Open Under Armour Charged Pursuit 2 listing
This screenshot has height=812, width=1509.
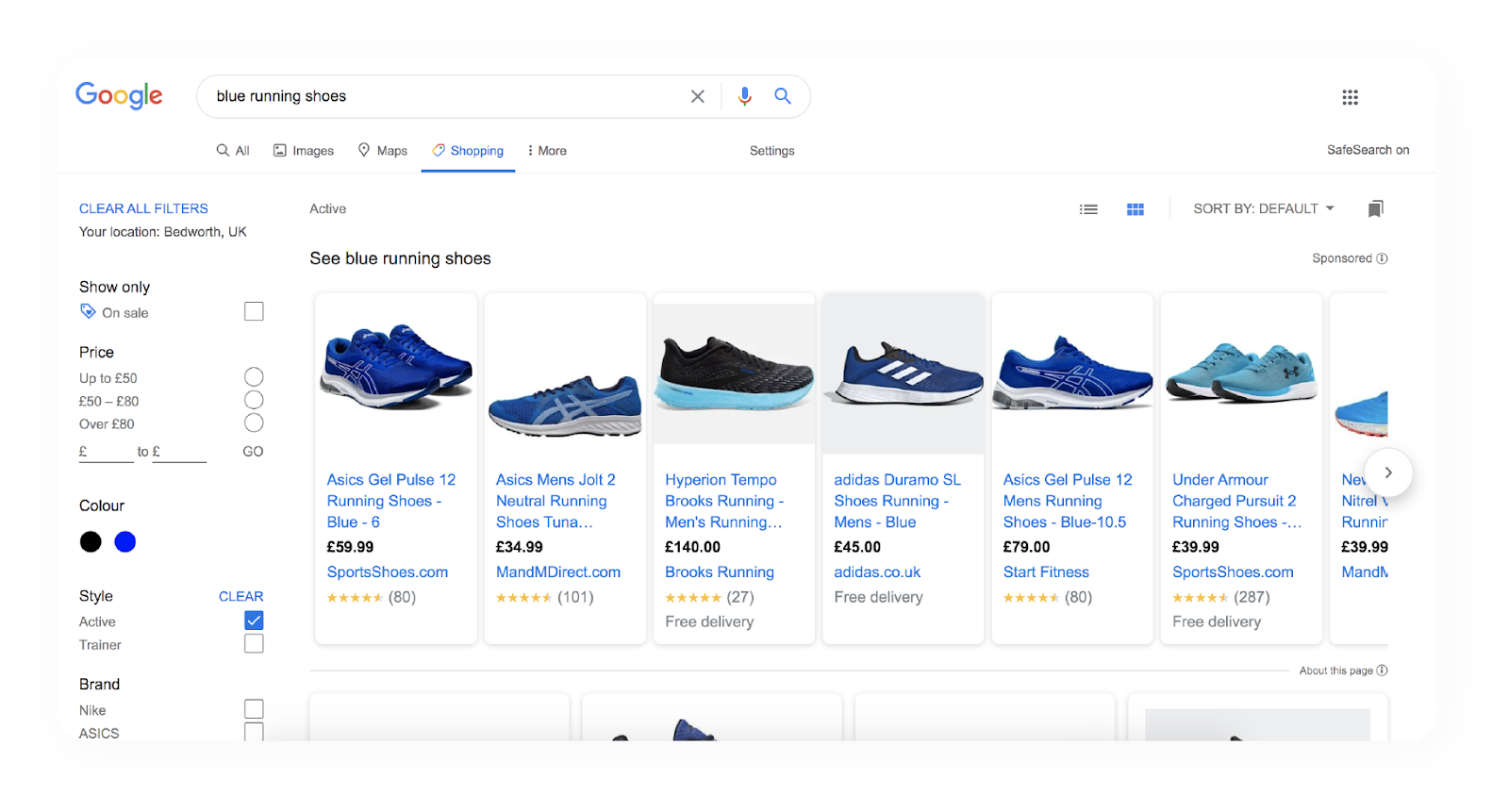click(x=1236, y=501)
